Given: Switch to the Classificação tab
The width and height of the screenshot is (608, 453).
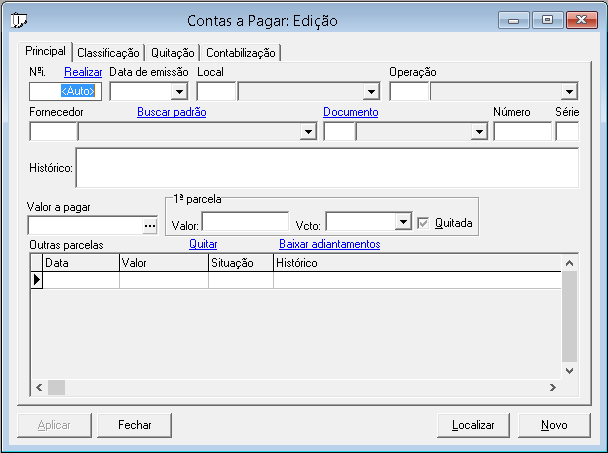Looking at the screenshot, I should click(x=108, y=53).
